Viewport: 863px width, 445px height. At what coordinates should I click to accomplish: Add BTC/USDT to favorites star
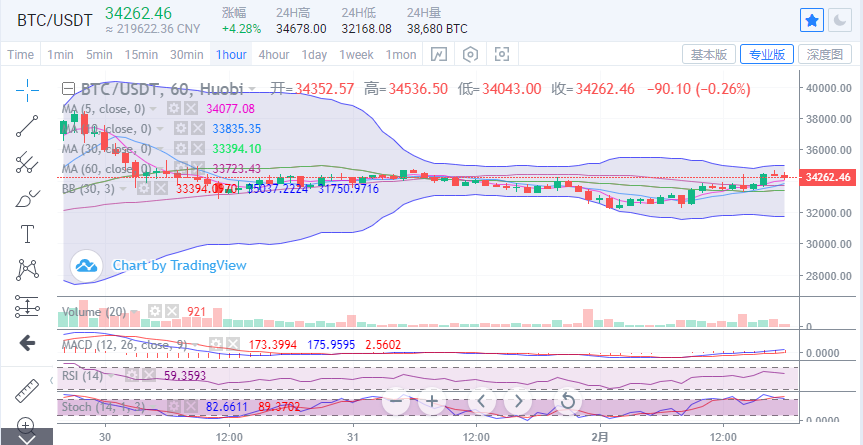[x=811, y=21]
